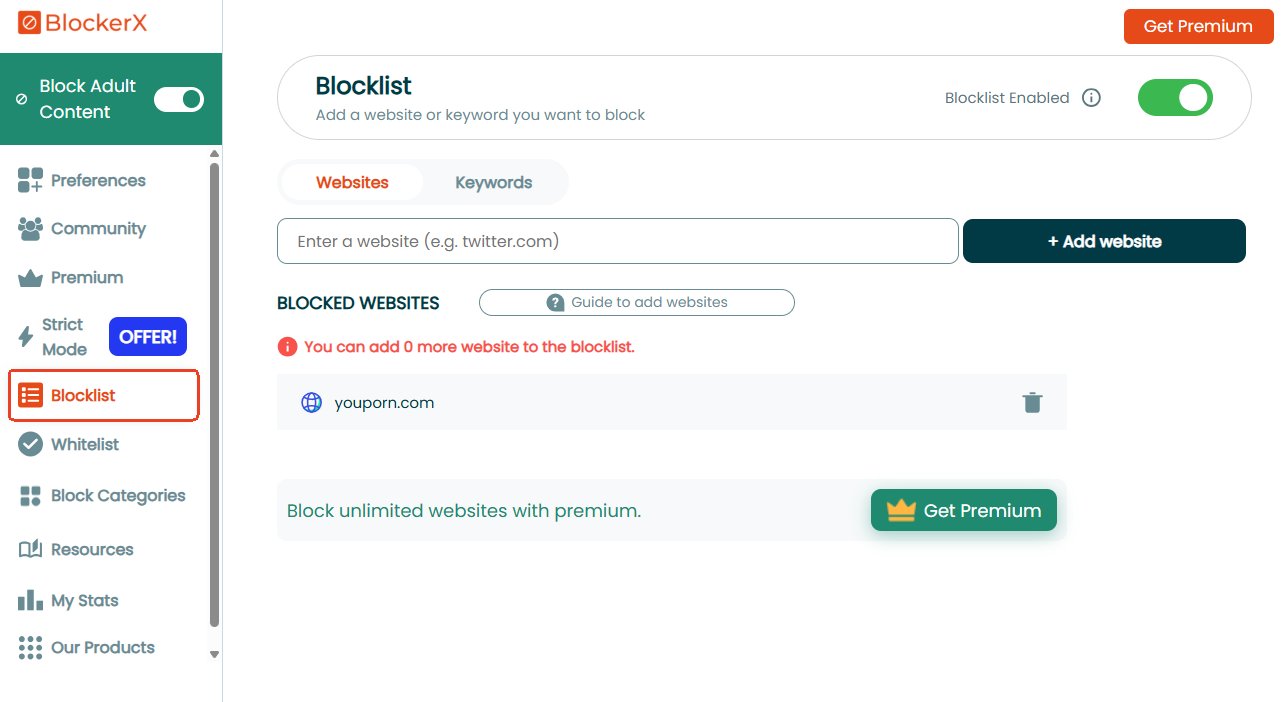Screen dimensions: 1288x702
Task: Click the + Add website button
Action: tap(1103, 241)
